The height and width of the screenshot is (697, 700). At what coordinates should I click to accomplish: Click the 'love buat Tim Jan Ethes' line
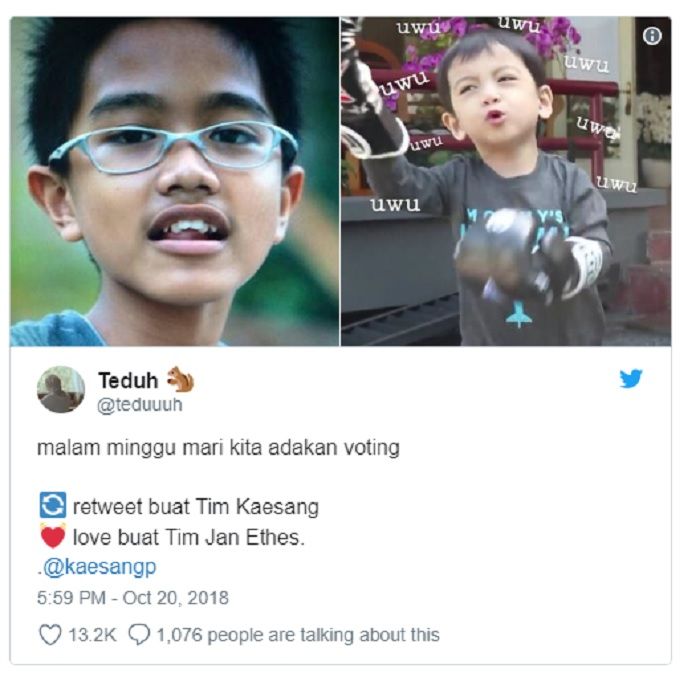[188, 538]
